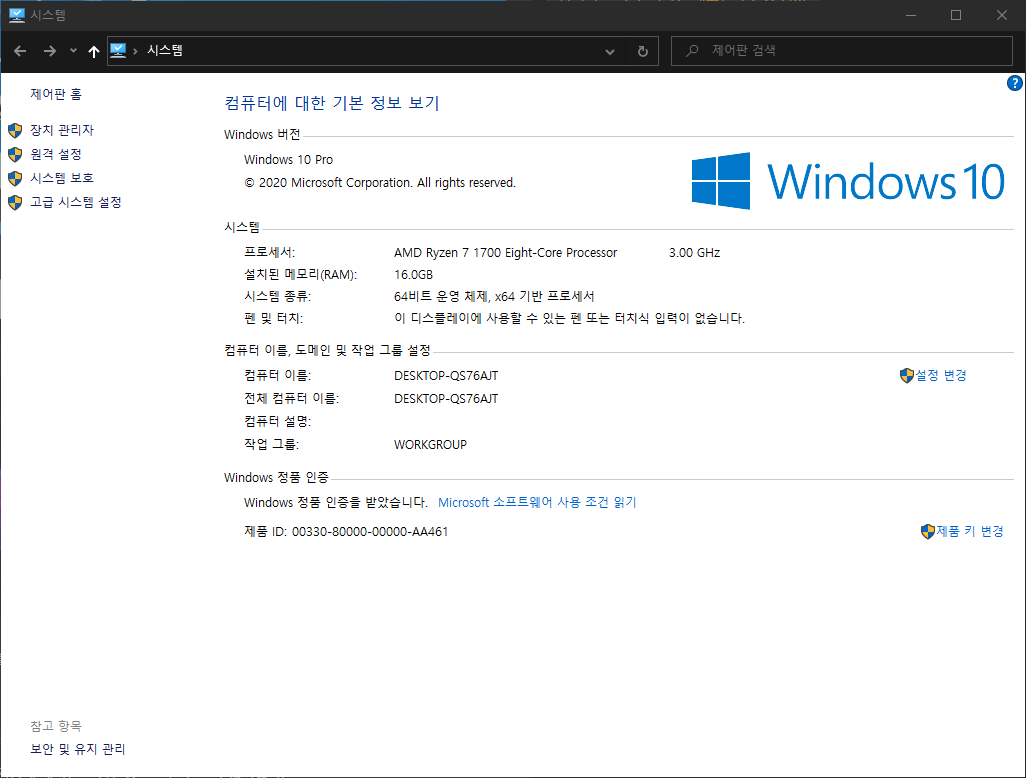Close the 시스템 window
Image resolution: width=1026 pixels, height=778 pixels.
[1002, 15]
